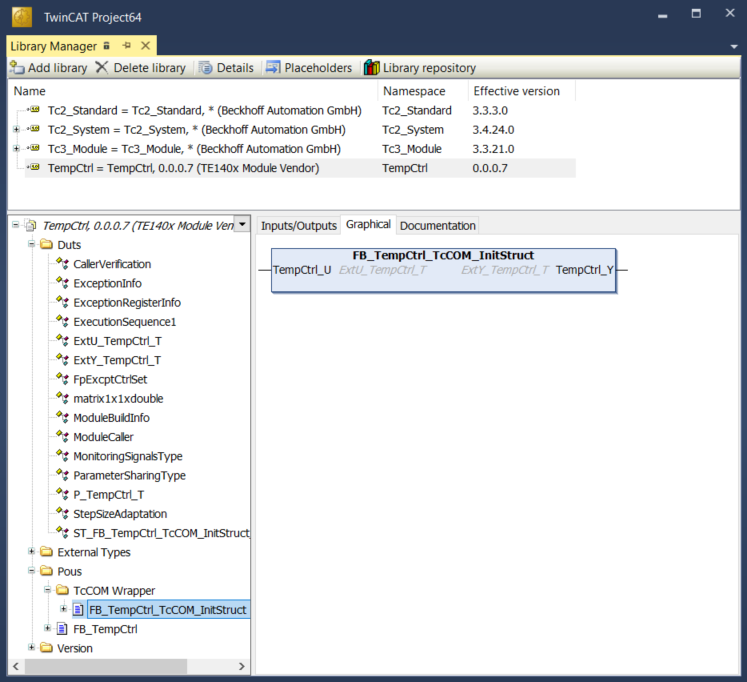Viewport: 747px width, 682px height.
Task: Open Library repository books icon
Action: (x=372, y=68)
